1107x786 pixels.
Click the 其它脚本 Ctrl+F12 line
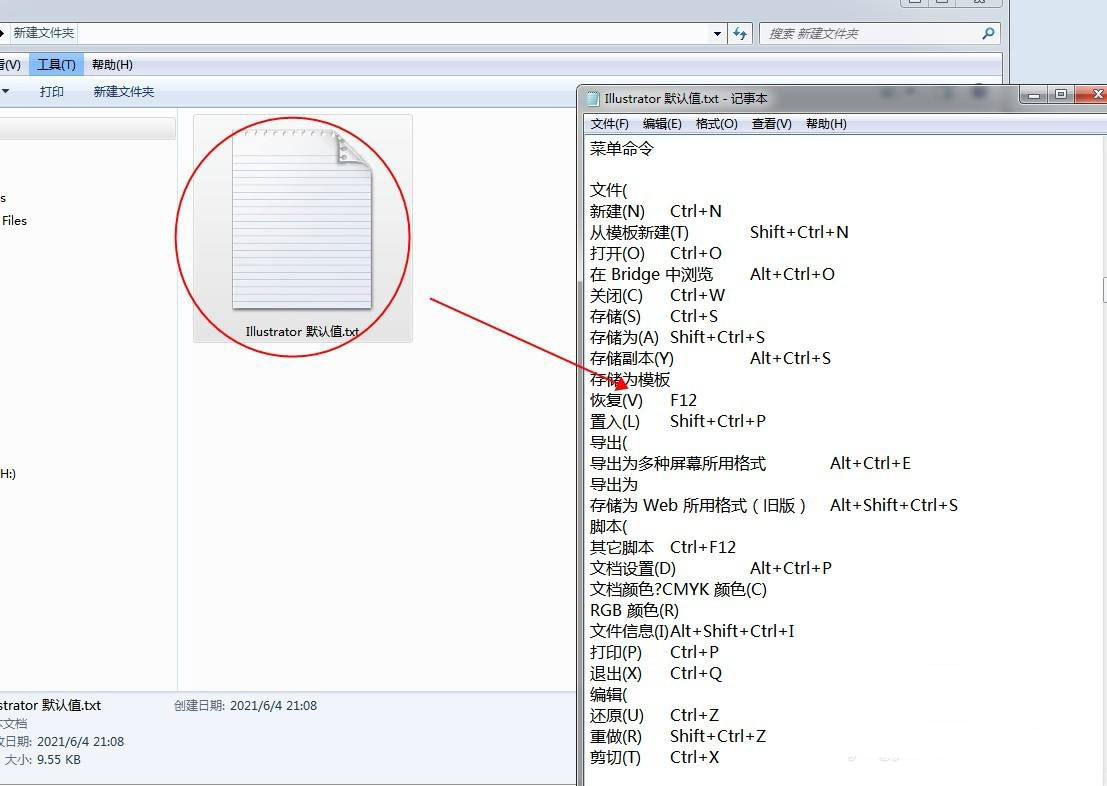663,547
